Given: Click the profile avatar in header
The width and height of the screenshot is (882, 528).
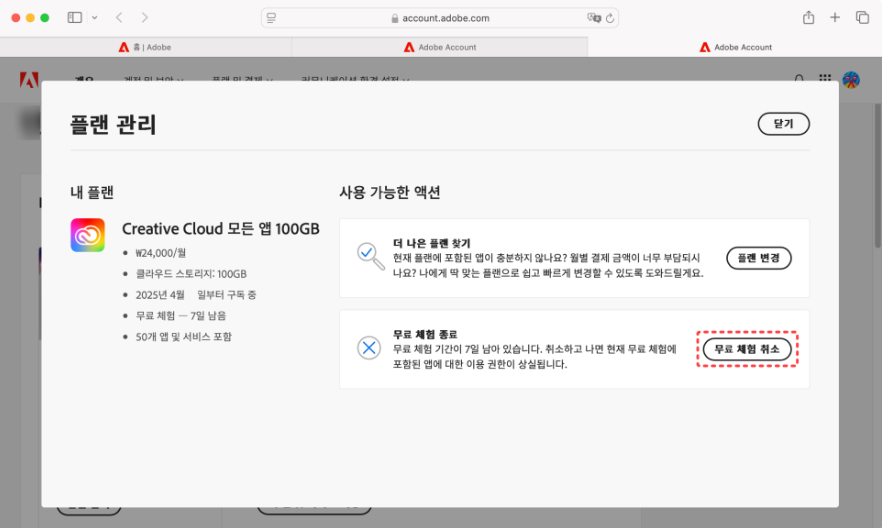Looking at the screenshot, I should pos(851,80).
